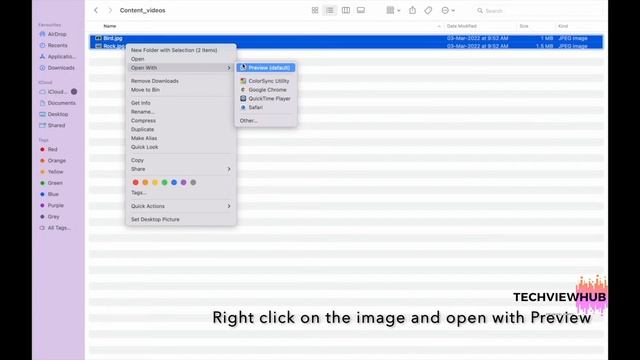Choose Tags... in context menu
This screenshot has height=360, width=640.
point(180,193)
